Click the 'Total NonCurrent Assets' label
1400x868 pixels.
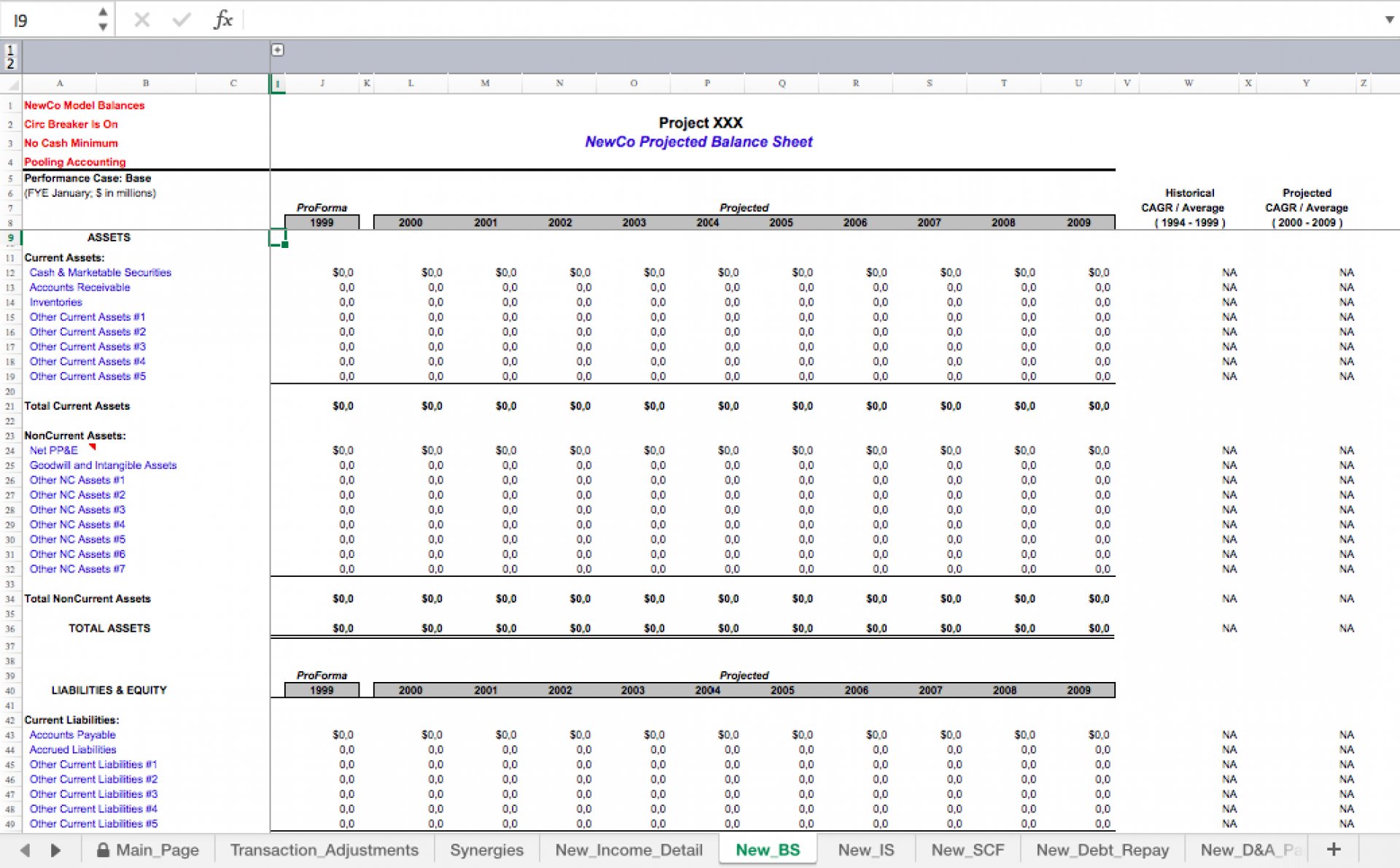(87, 599)
